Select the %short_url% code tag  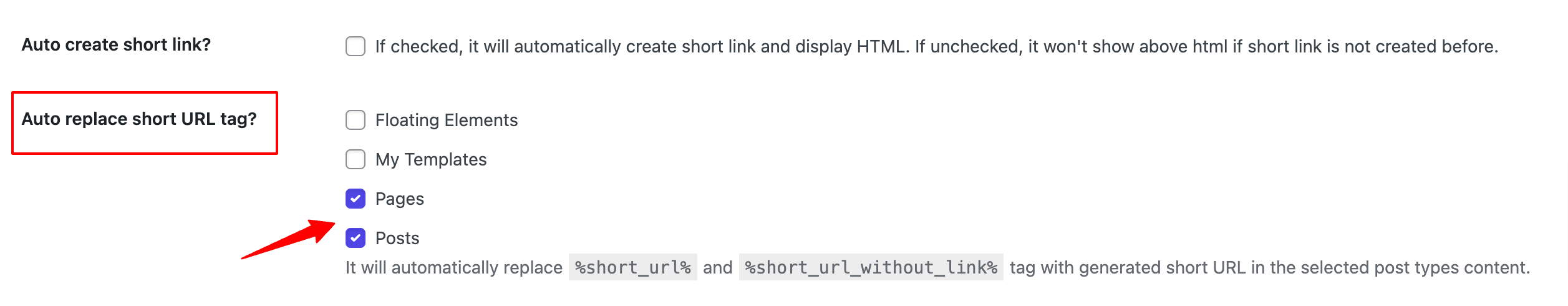coord(633,267)
